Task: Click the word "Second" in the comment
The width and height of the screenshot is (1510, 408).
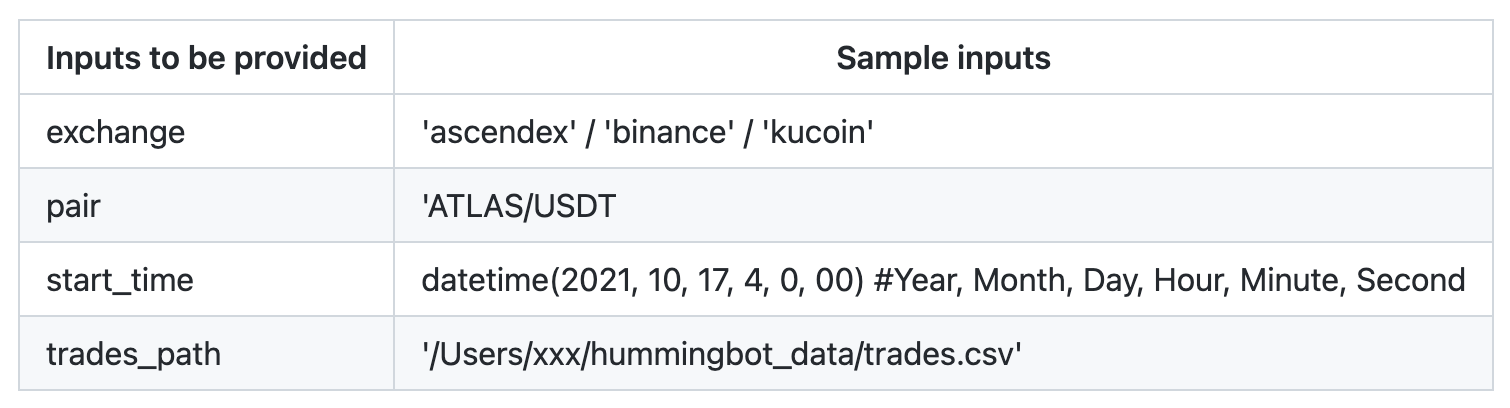Action: pos(1411,280)
